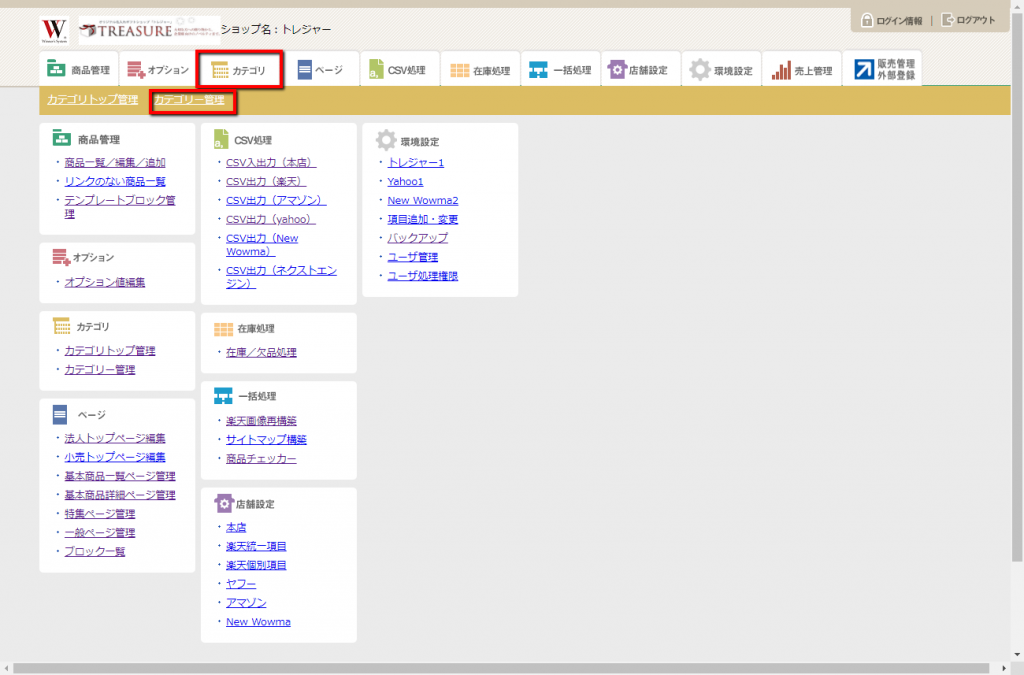
Task: Select カテゴリトップ管理 in the submenu bar
Action: coord(92,100)
